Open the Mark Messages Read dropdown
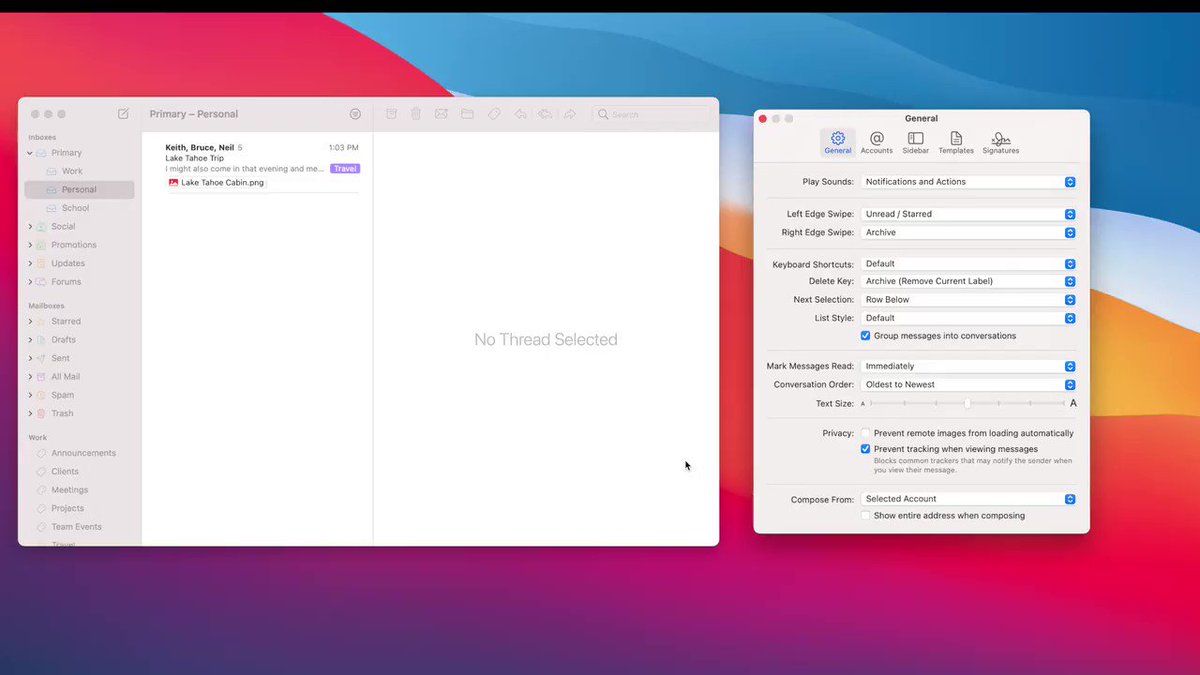Screen dimensions: 1200x675 coord(969,366)
